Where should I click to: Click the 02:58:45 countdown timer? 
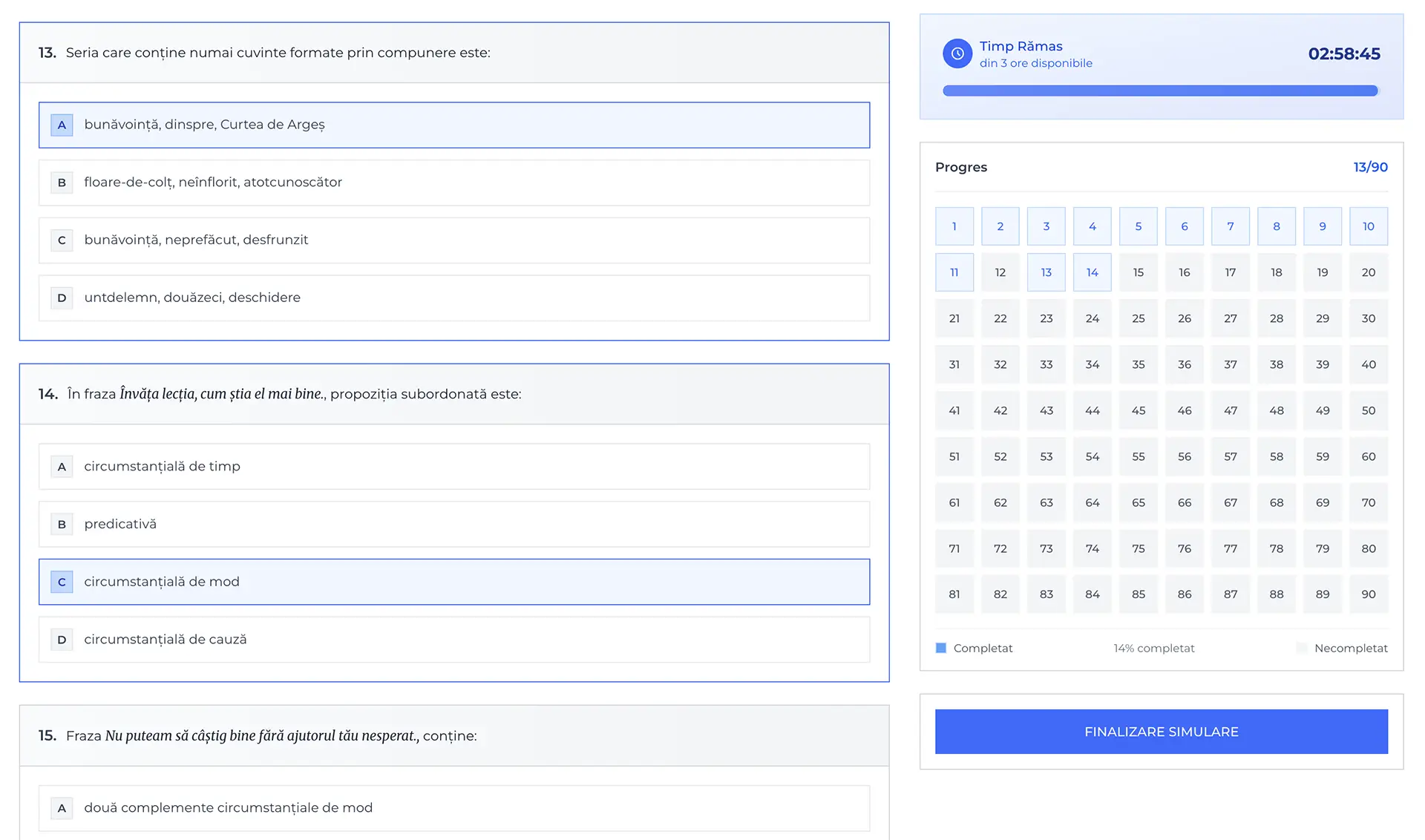tap(1344, 53)
